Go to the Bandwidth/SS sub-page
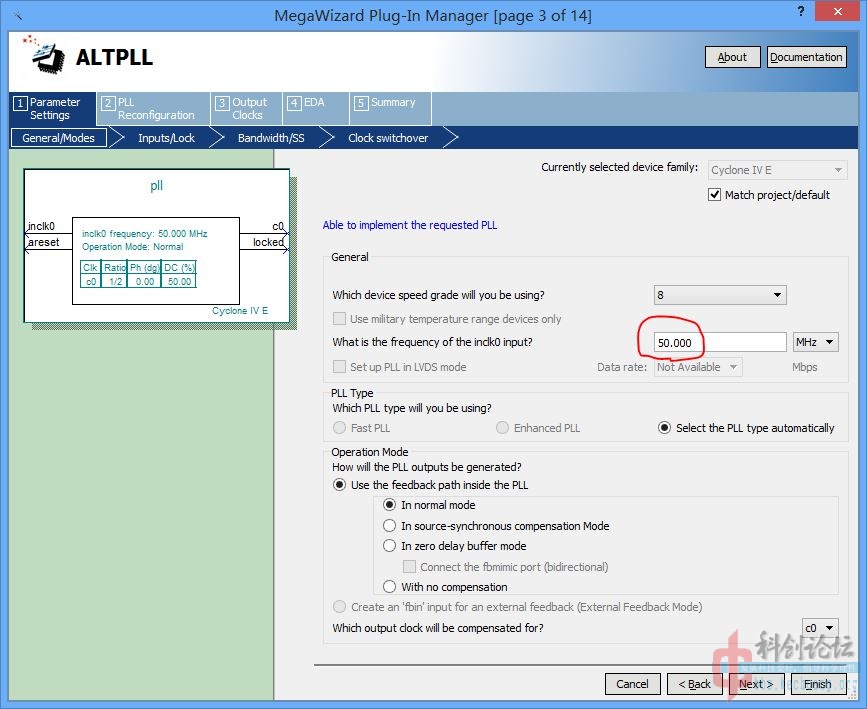Viewport: 867px width, 709px height. (271, 138)
